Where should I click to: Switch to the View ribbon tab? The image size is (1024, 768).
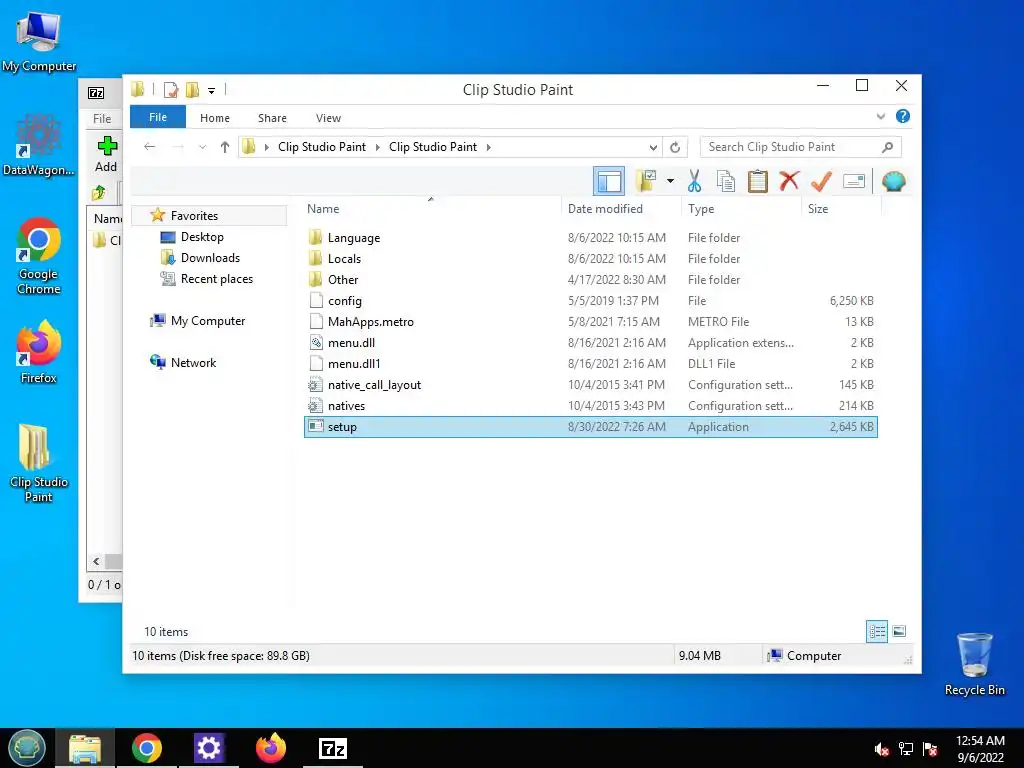pos(328,118)
